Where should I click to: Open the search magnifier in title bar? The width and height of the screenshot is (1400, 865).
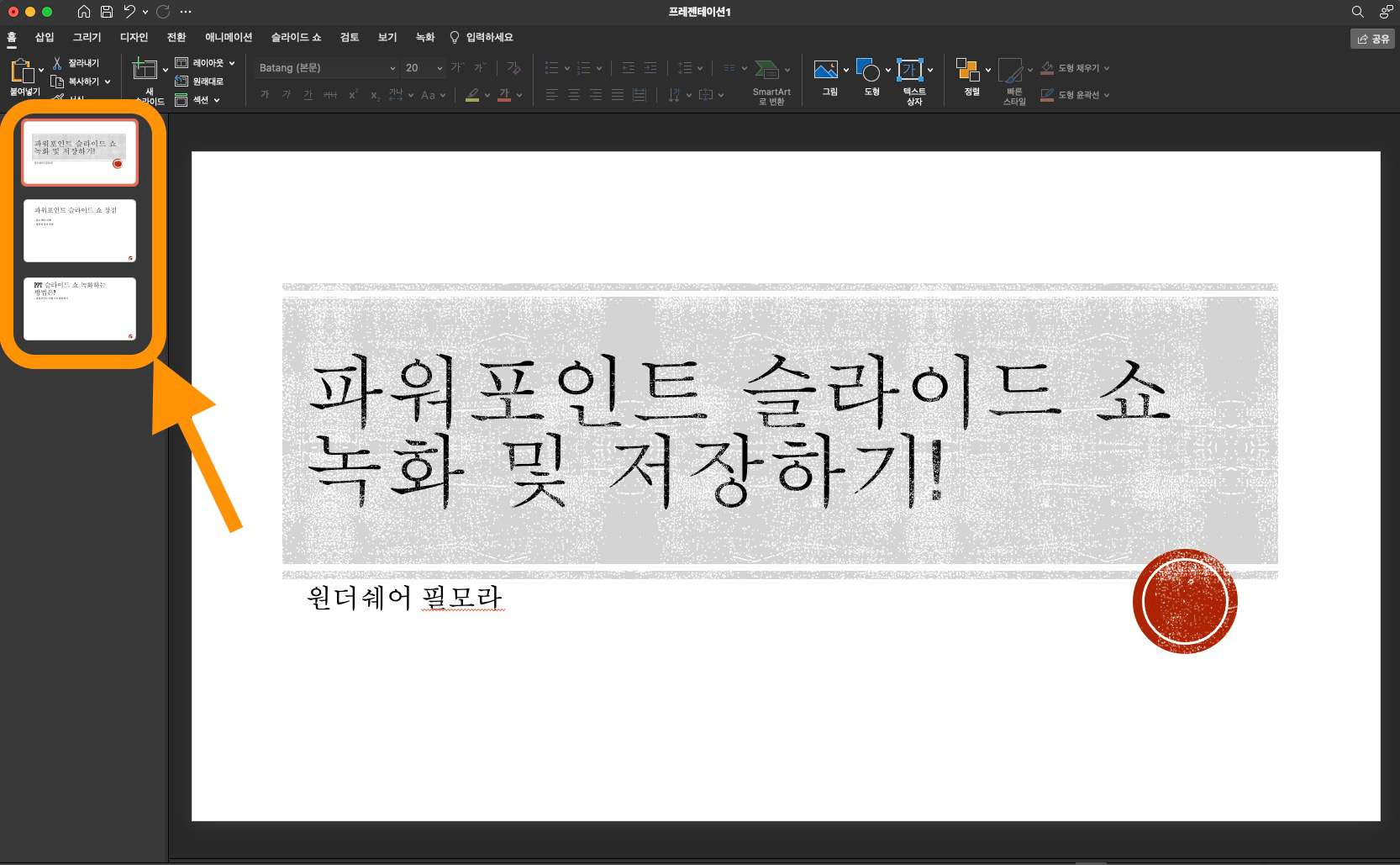1357,12
